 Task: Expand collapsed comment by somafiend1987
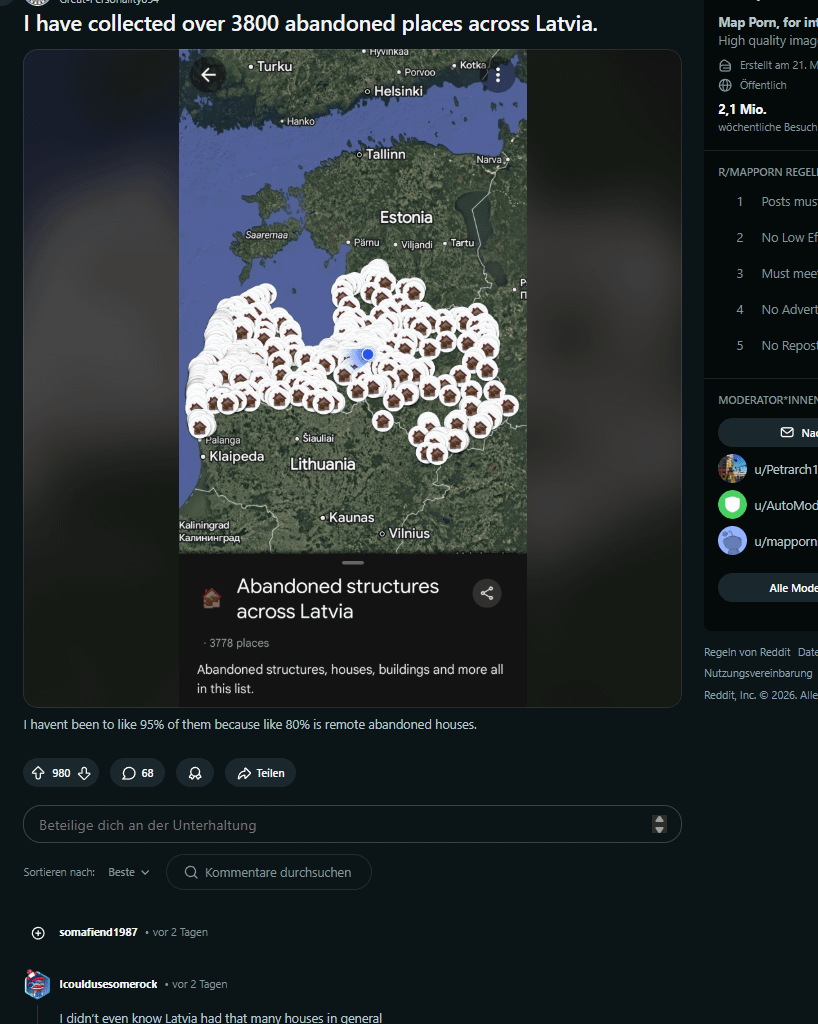pos(38,932)
